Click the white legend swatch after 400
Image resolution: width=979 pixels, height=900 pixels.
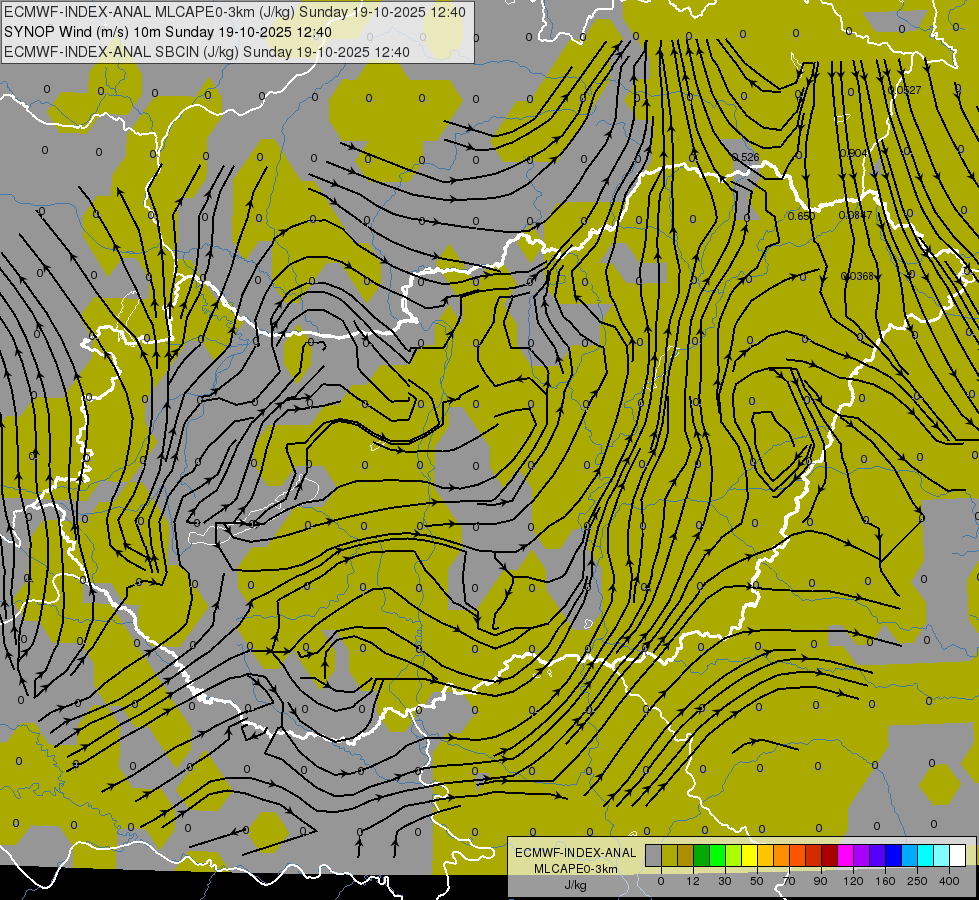tap(958, 856)
